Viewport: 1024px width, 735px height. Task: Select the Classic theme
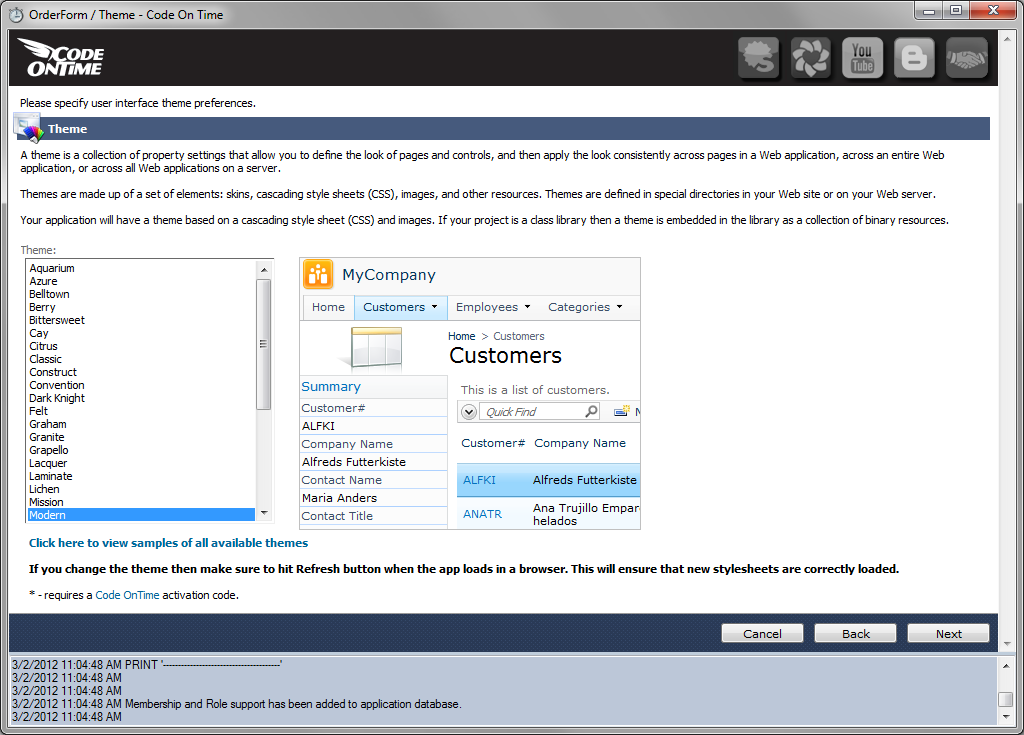(x=140, y=359)
